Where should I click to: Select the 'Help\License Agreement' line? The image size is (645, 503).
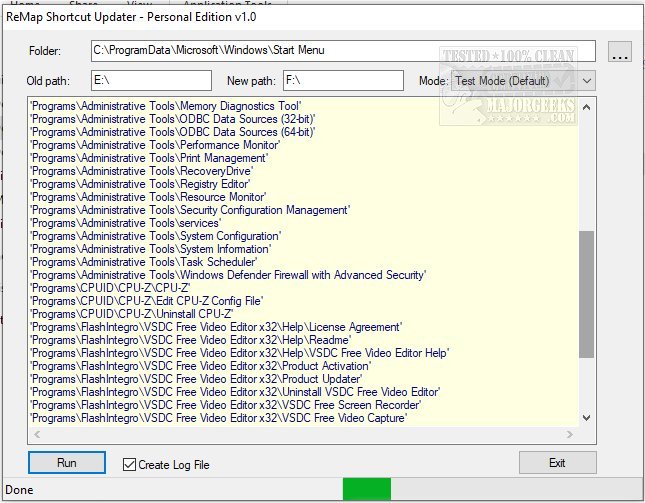216,327
